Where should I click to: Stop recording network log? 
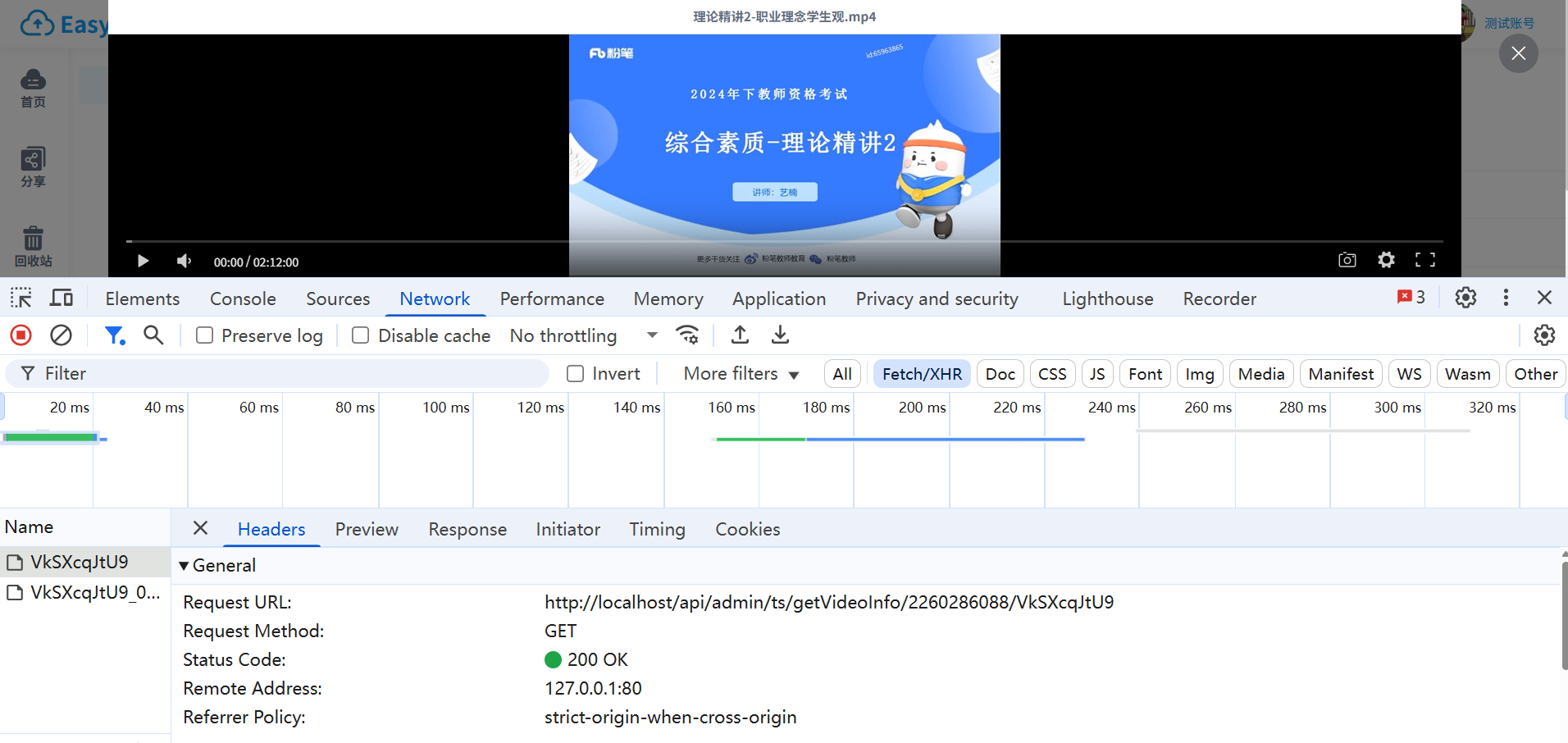coord(21,335)
